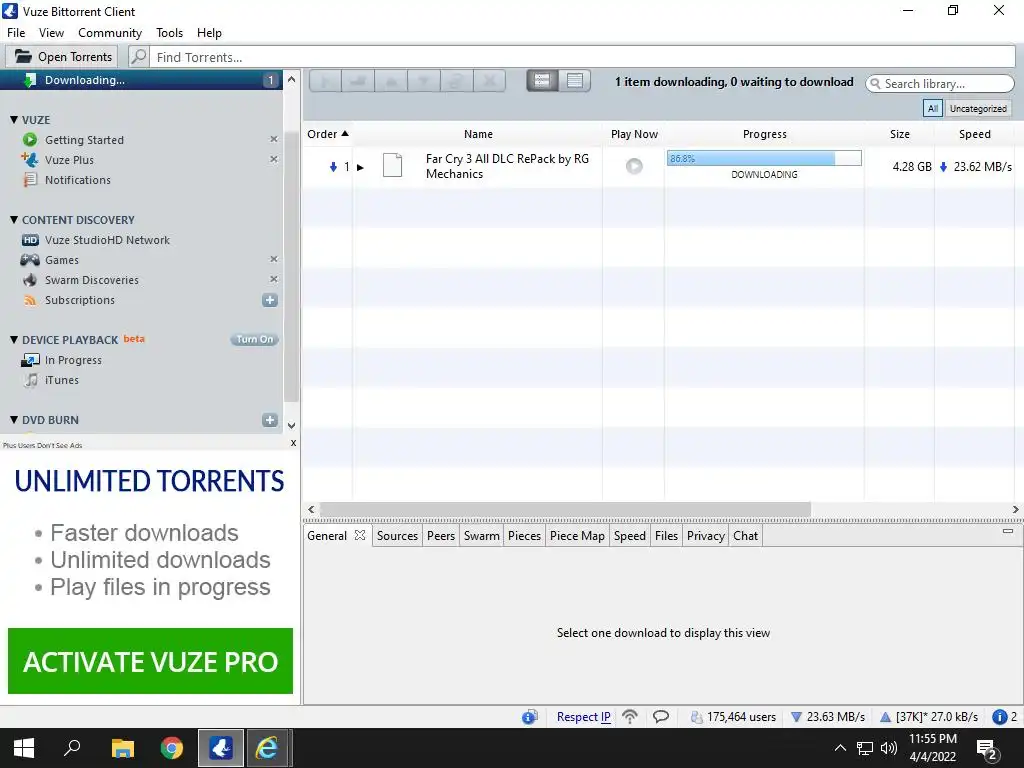Open the Community menu
The image size is (1024, 768).
(110, 33)
